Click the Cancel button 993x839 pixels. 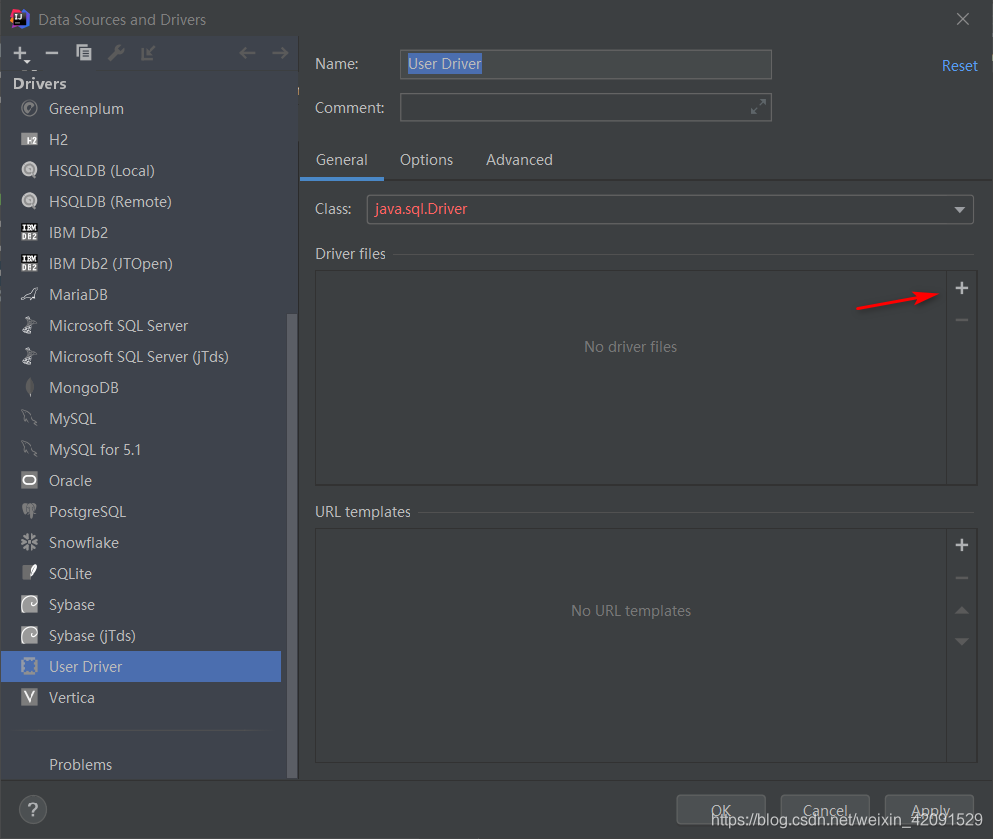[825, 810]
